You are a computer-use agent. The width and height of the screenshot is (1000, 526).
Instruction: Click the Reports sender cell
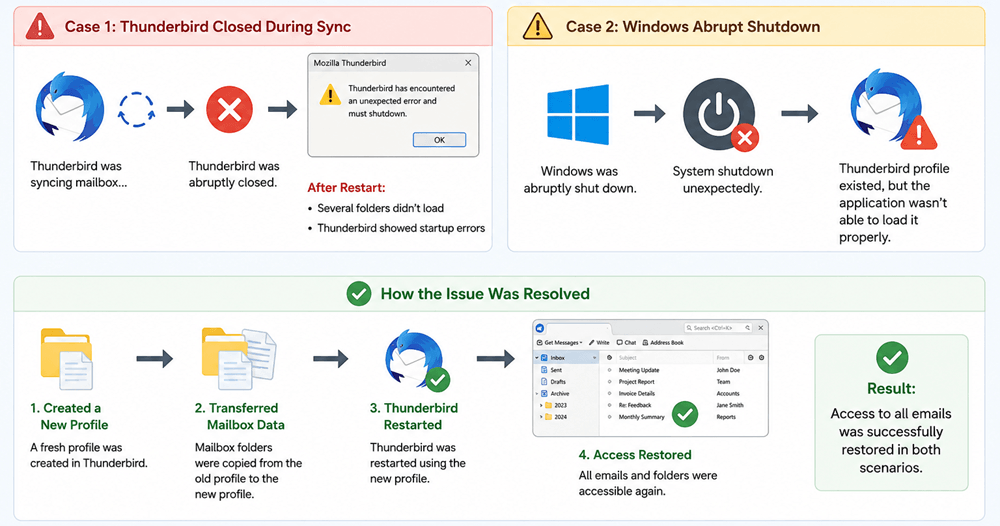(x=726, y=417)
